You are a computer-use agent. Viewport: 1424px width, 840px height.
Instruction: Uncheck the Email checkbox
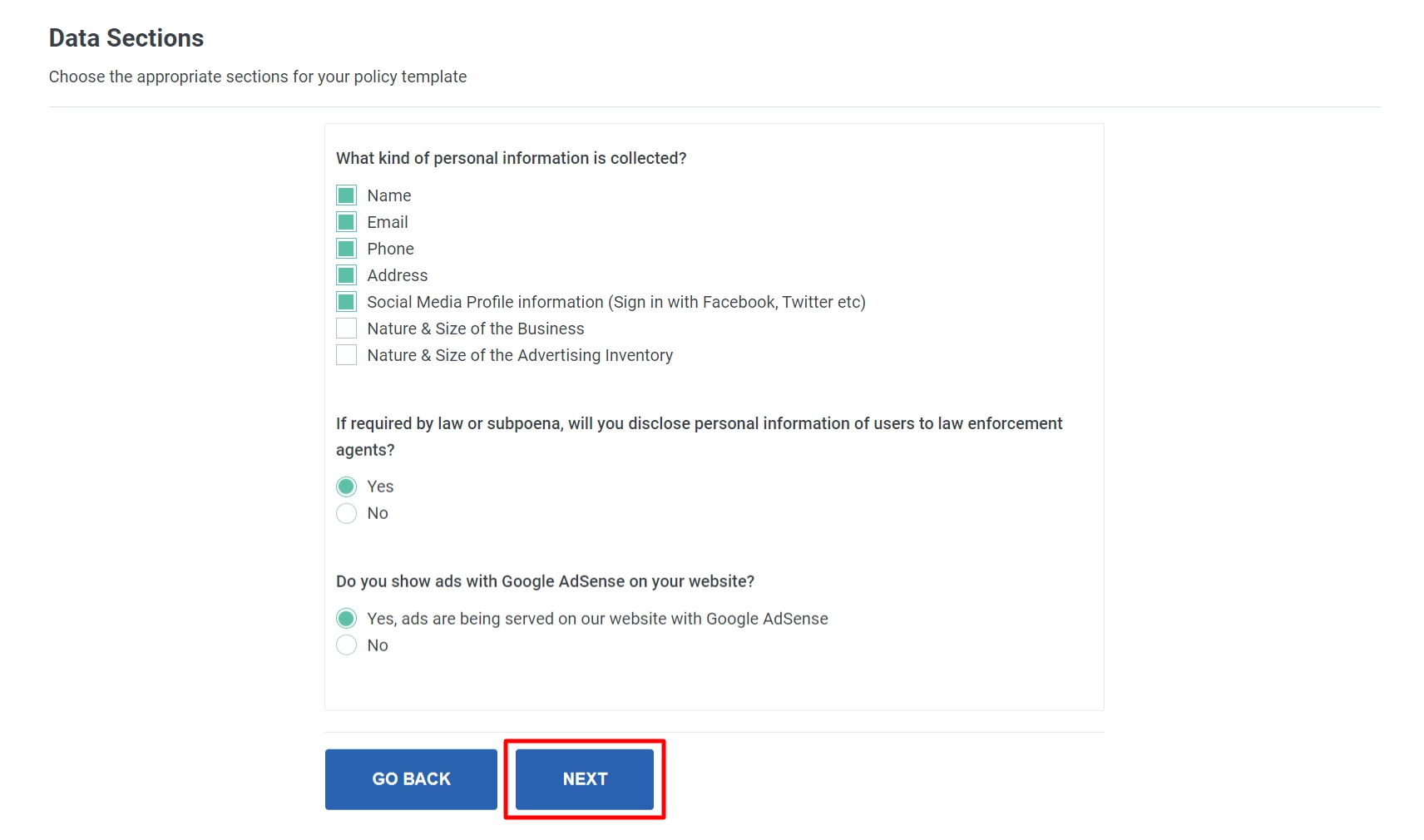[x=345, y=221]
